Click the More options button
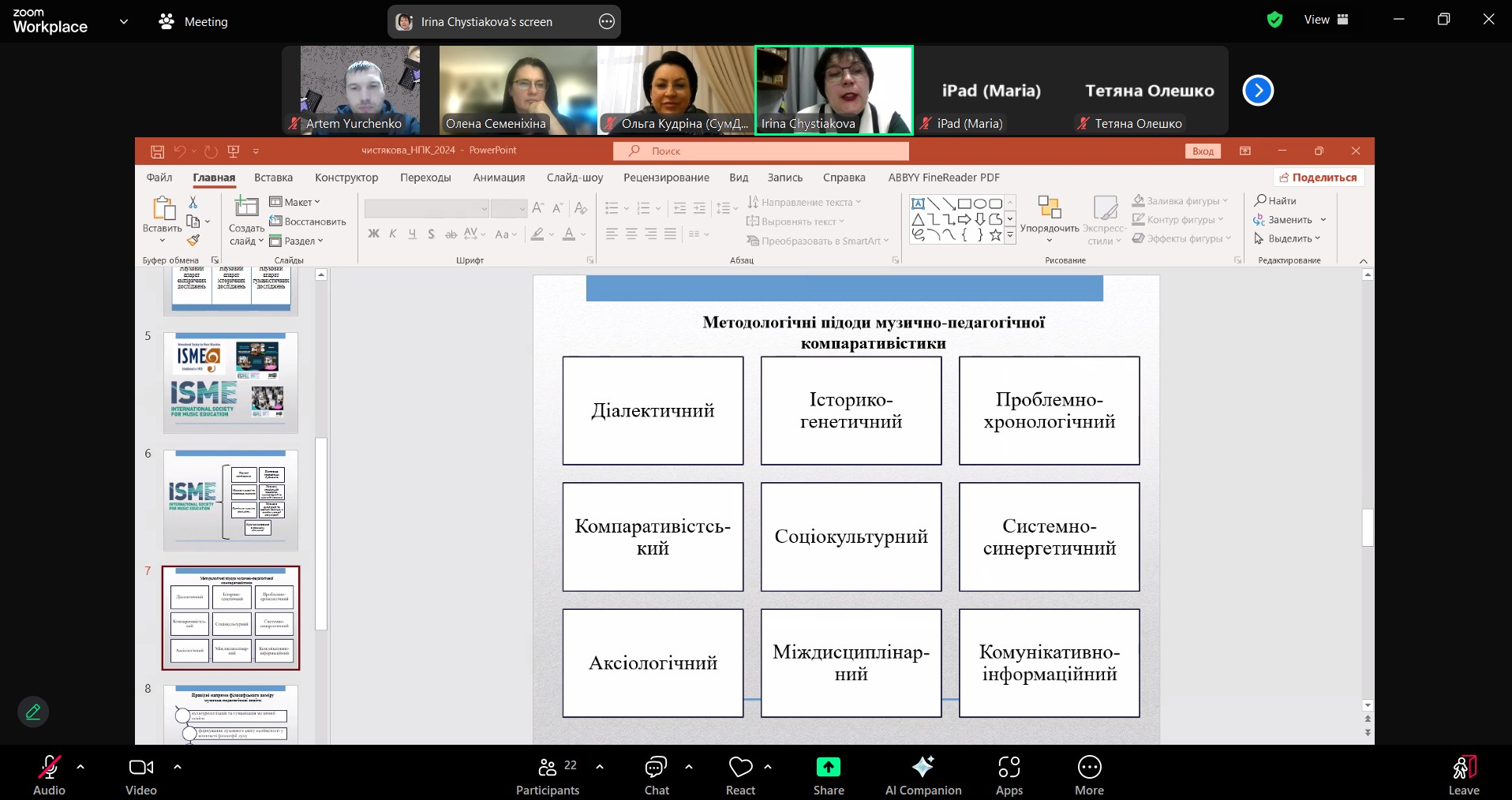 (x=1089, y=775)
